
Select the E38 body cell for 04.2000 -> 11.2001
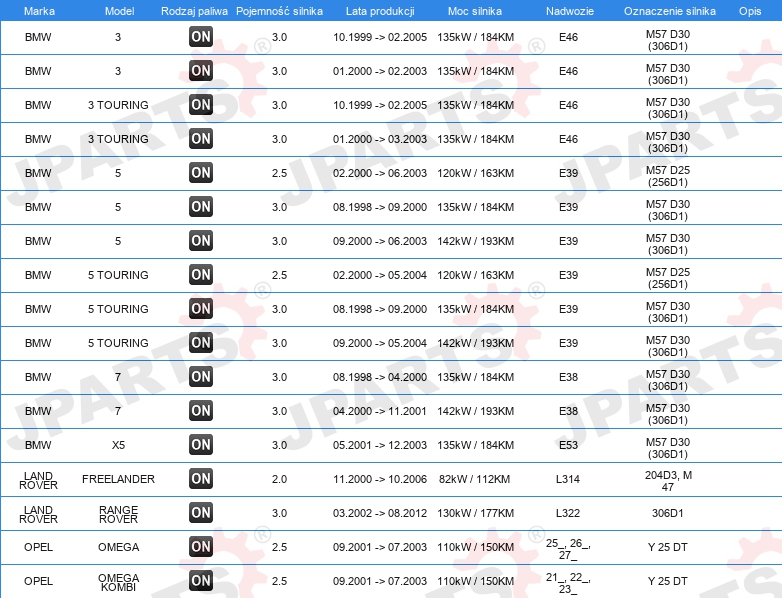tap(568, 411)
